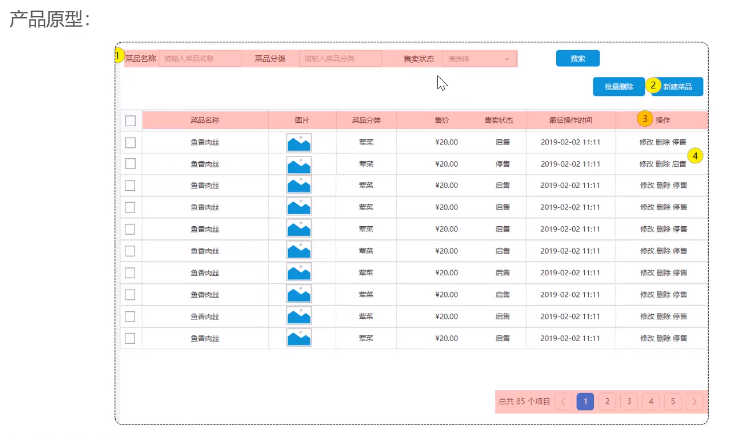Click 删除 in the first dish row
This screenshot has height=440, width=733.
point(662,142)
